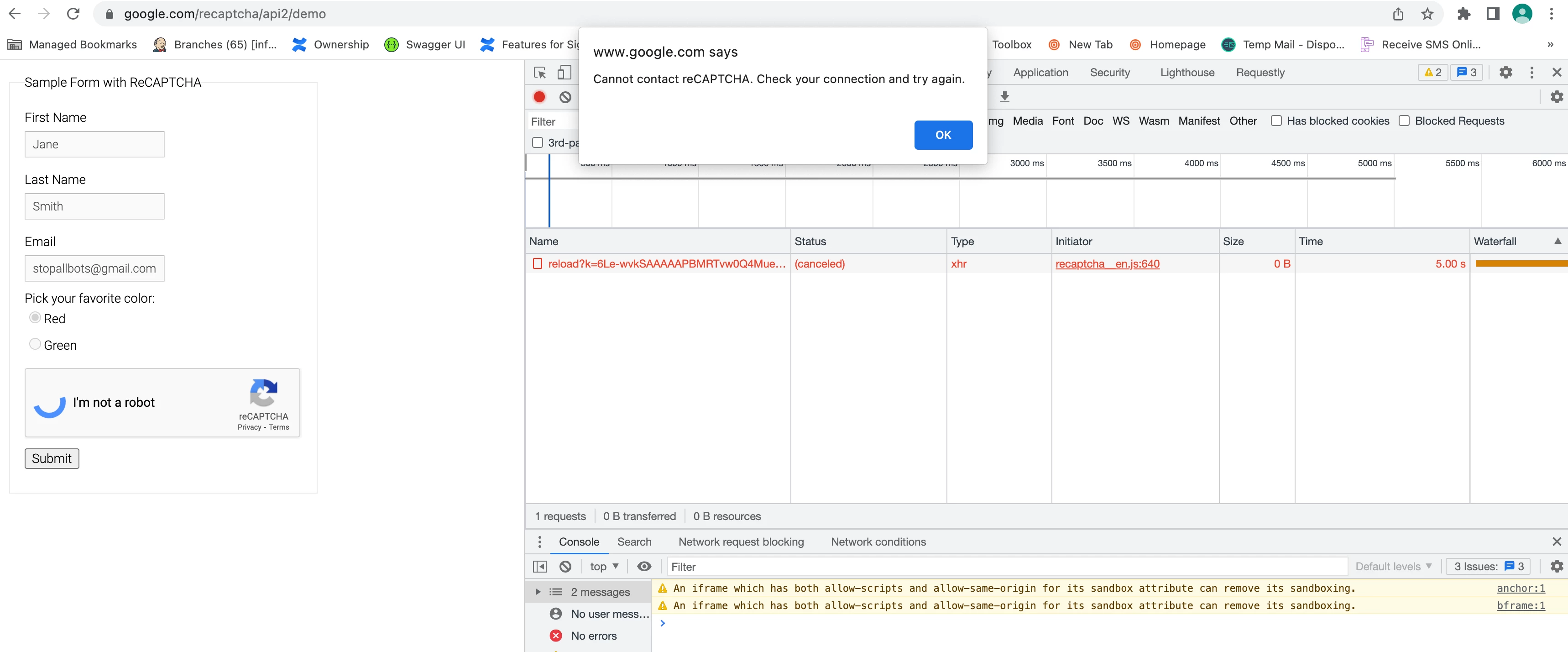Click the console Filter input
Screen dimensions: 1568x652
coord(1007,567)
